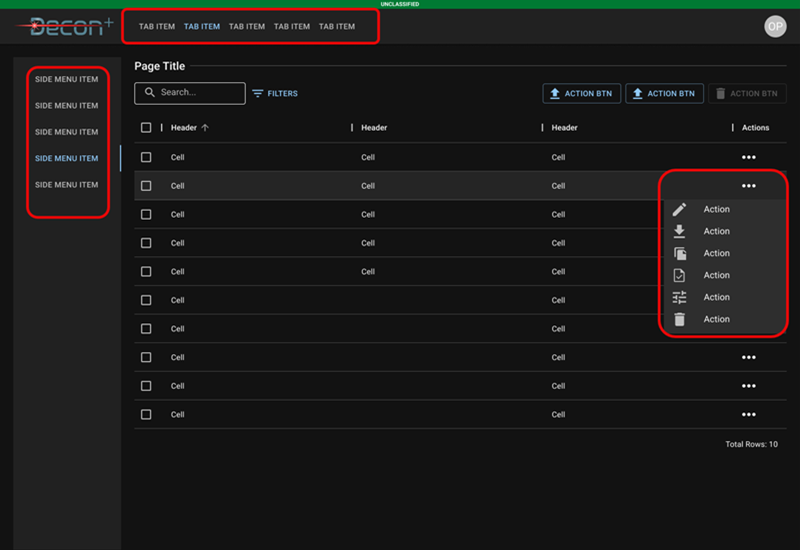Click the magnifier icon in the search box
Image resolution: width=800 pixels, height=550 pixels.
click(x=149, y=92)
